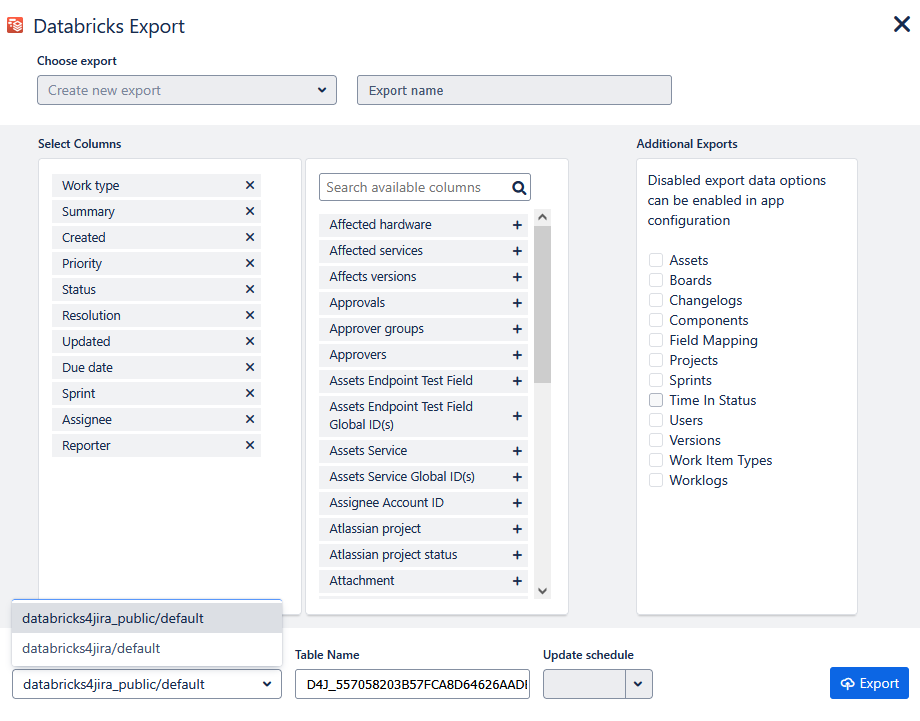The width and height of the screenshot is (920, 721).
Task: Tick the Assets export checkbox
Action: [x=656, y=260]
